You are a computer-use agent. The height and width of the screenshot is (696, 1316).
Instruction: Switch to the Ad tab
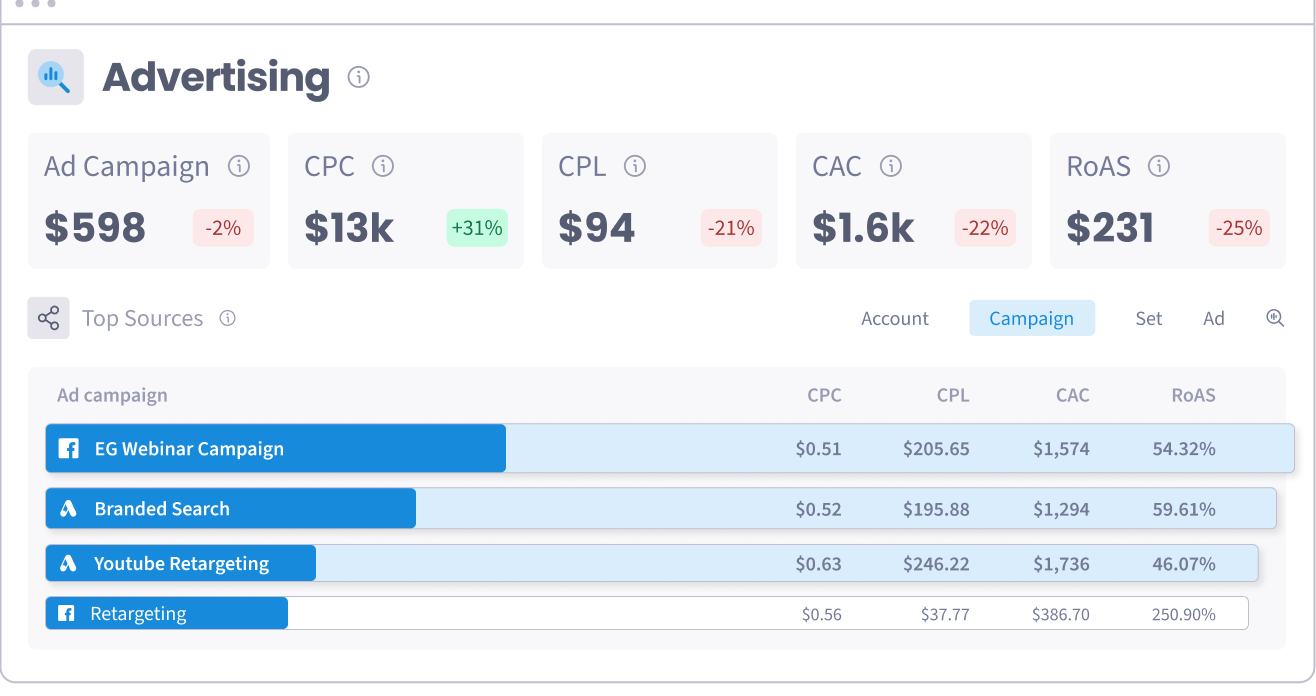(x=1214, y=318)
